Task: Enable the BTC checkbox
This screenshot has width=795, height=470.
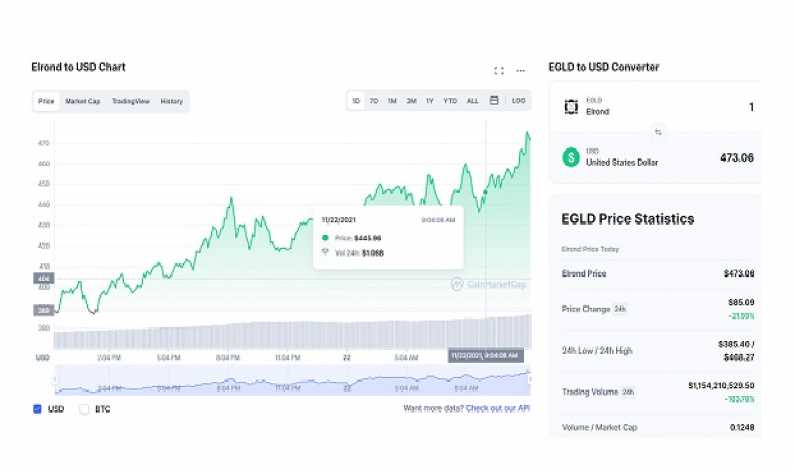Action: (84, 409)
